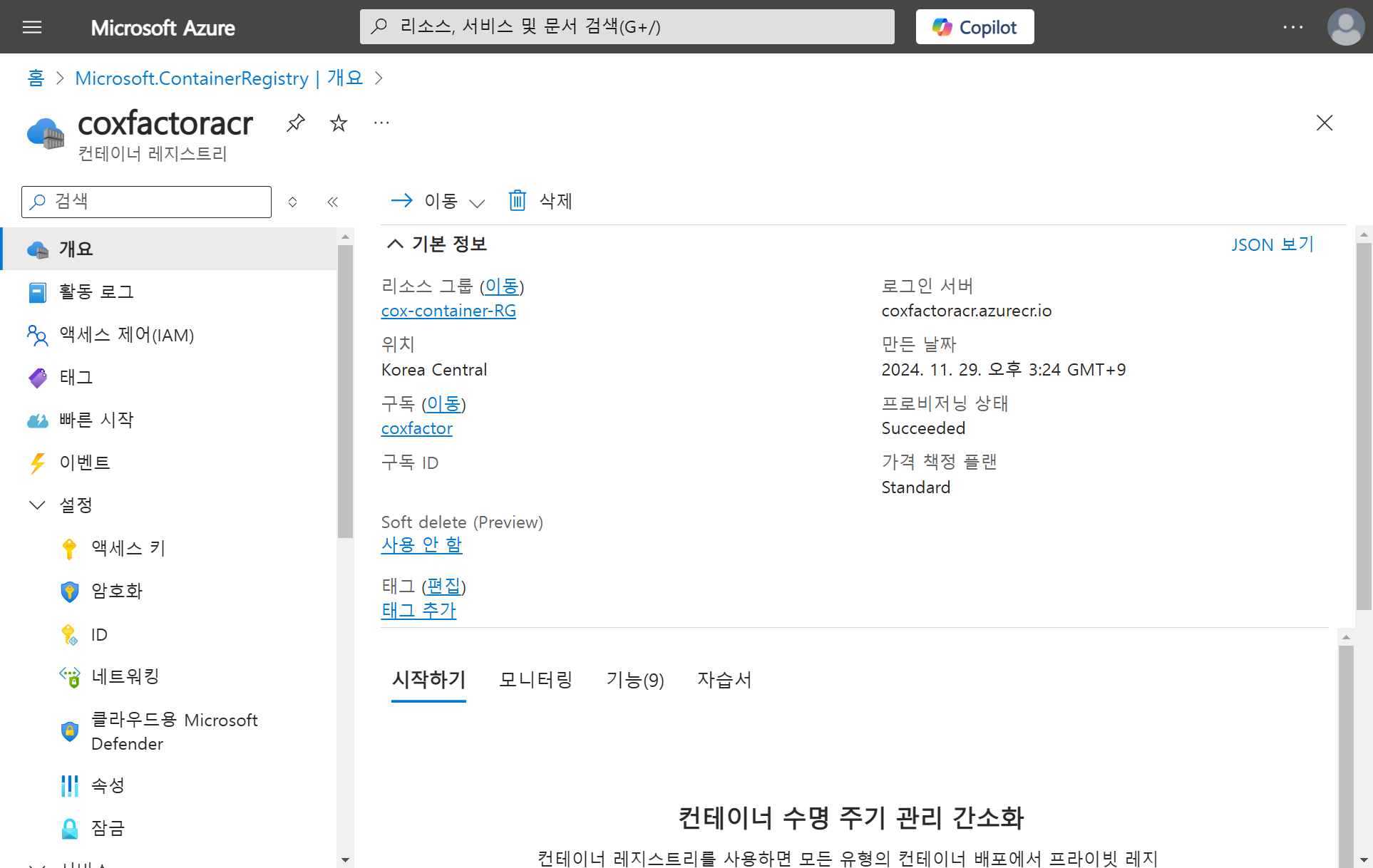Switch to 자습서 tab
1373x868 pixels.
click(724, 680)
